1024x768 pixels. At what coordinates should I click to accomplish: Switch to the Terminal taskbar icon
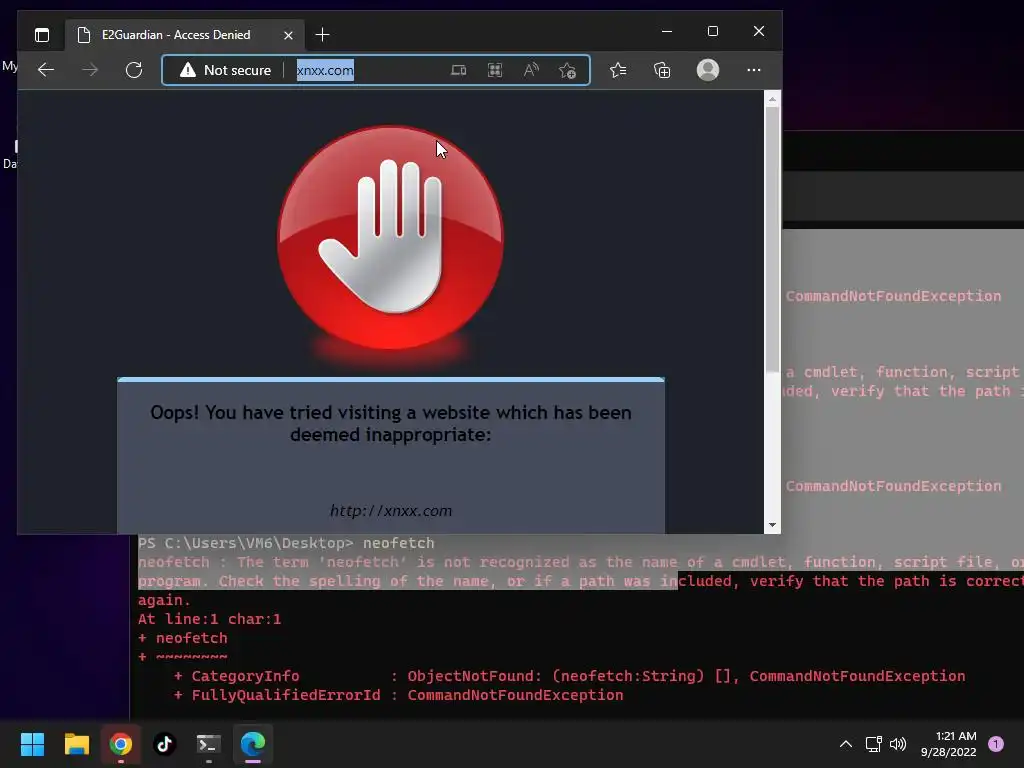209,744
